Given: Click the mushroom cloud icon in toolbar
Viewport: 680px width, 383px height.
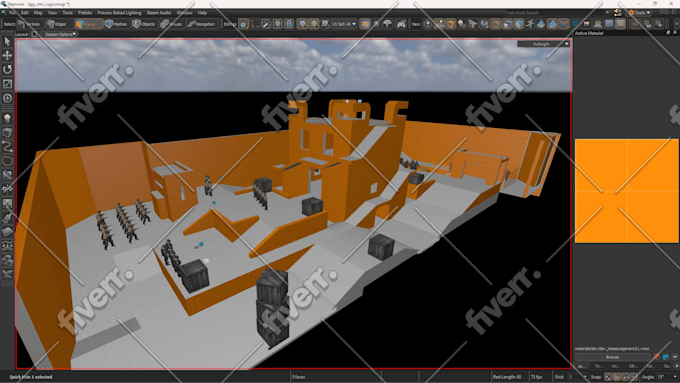Looking at the screenshot, I should coord(388,24).
